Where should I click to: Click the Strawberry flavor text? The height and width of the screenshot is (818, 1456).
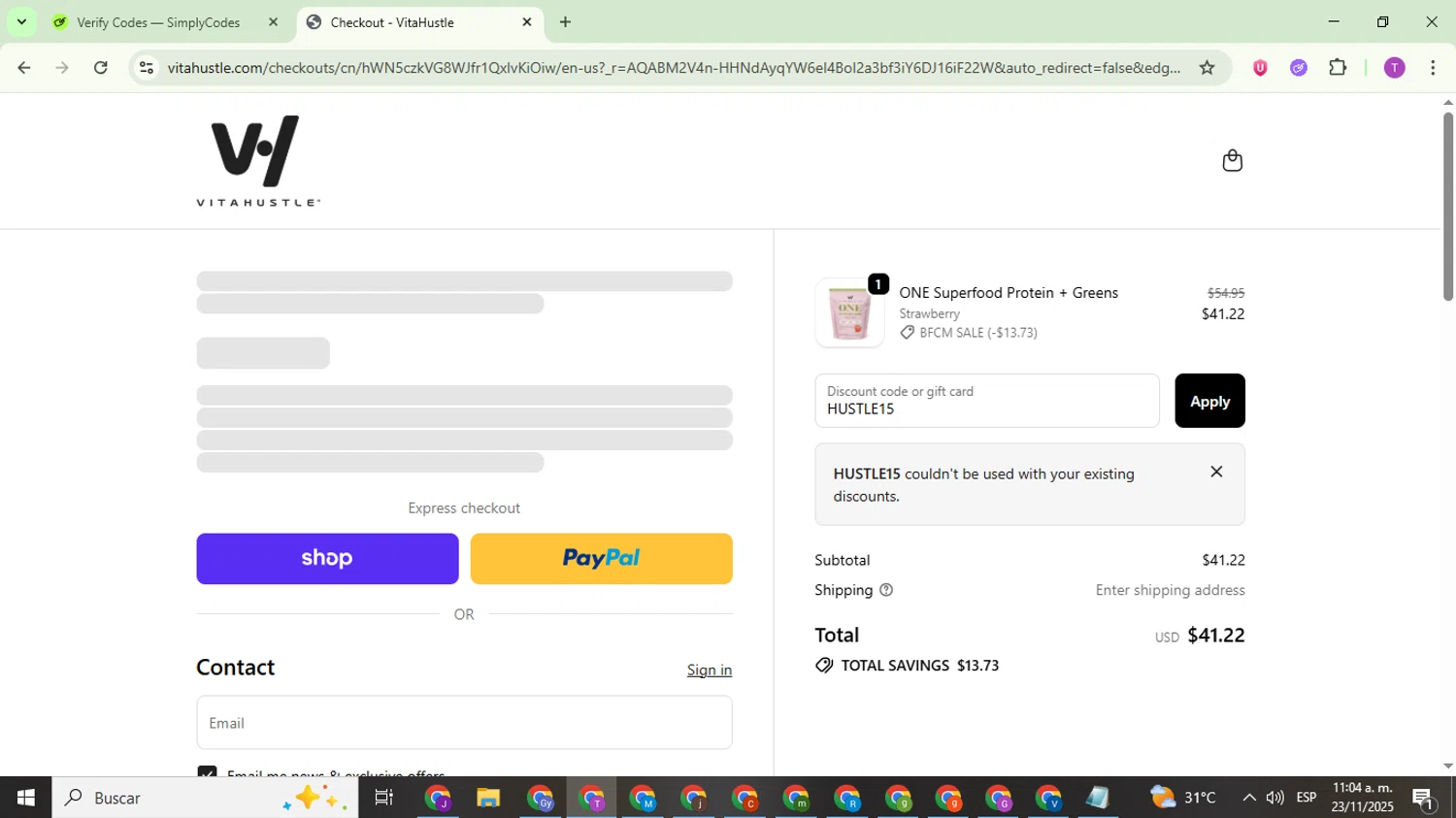tap(929, 313)
